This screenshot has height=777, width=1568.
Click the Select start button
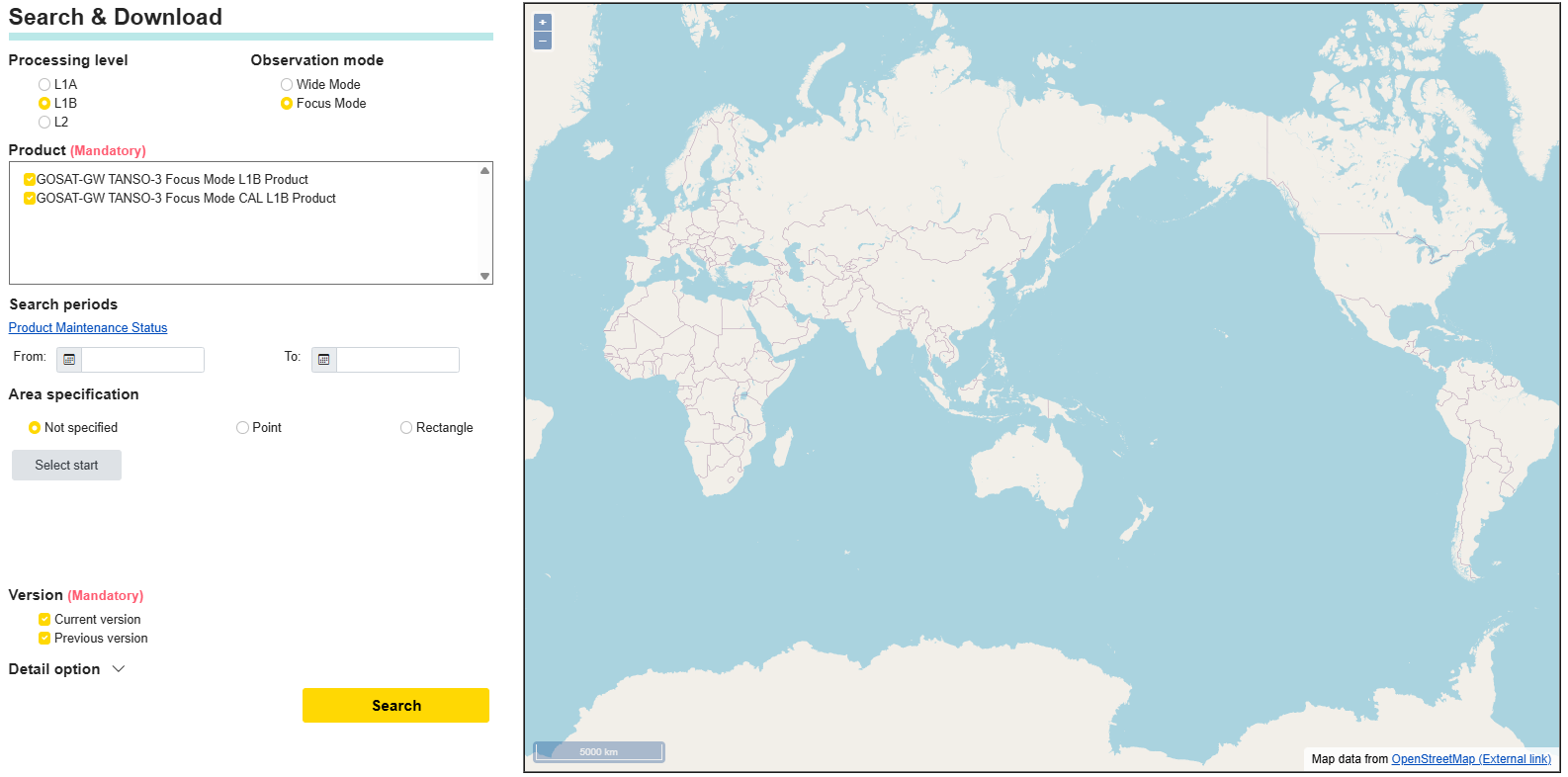pos(66,466)
